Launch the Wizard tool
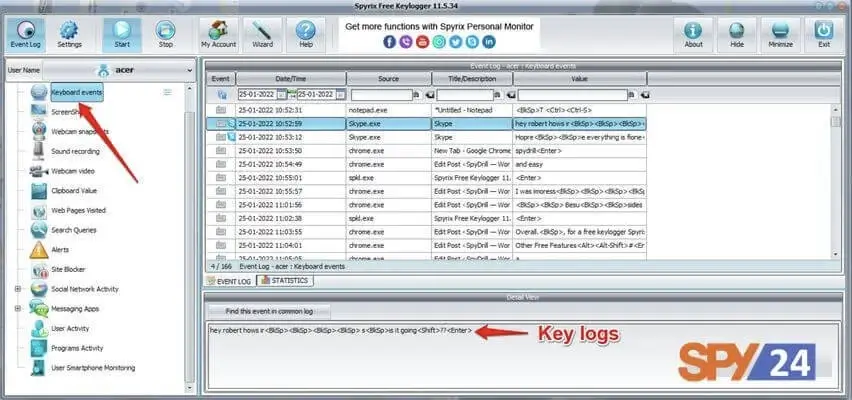The height and width of the screenshot is (400, 852). [262, 35]
